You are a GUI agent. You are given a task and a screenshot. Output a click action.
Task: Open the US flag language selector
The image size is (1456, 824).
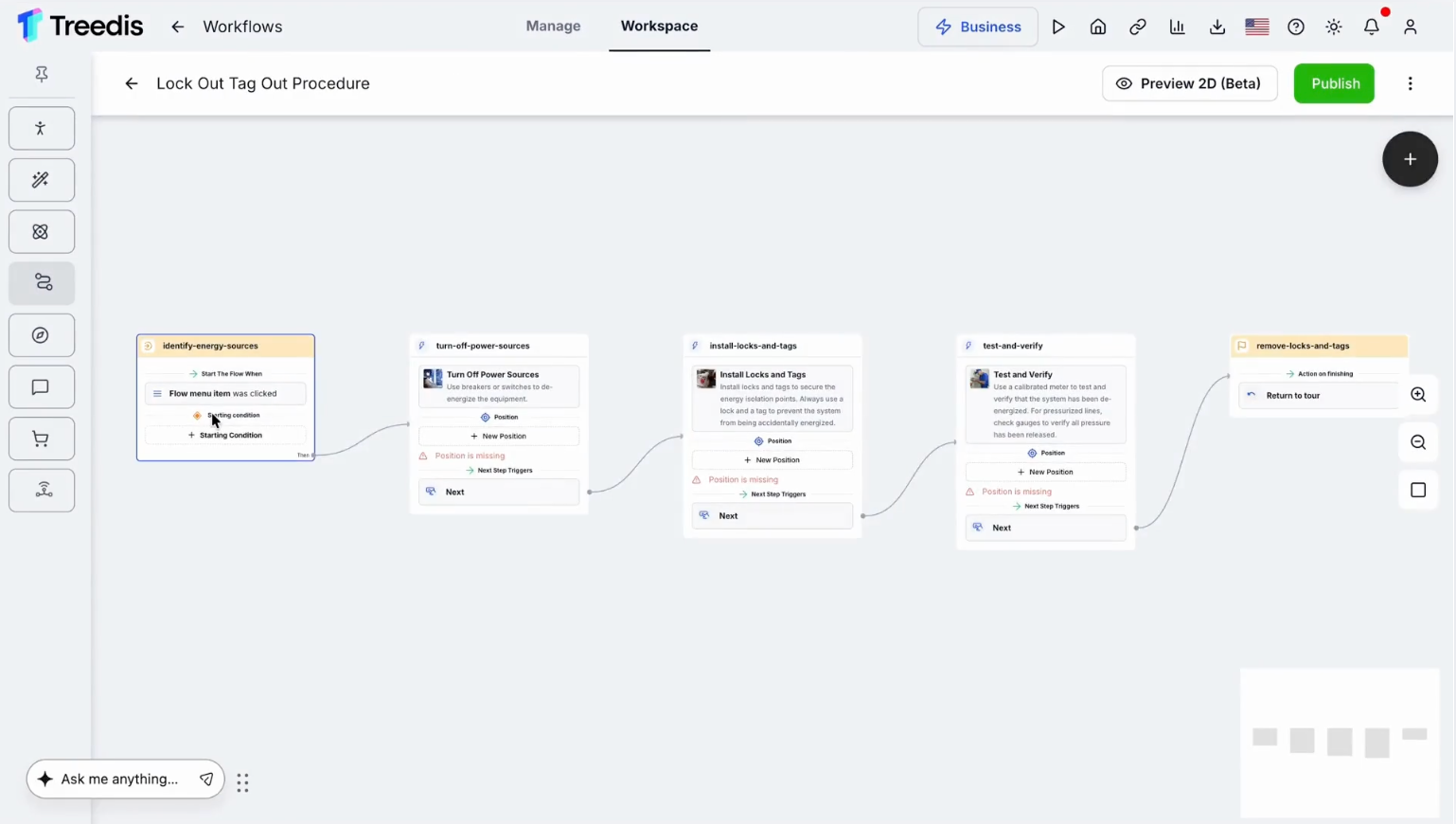[1257, 27]
